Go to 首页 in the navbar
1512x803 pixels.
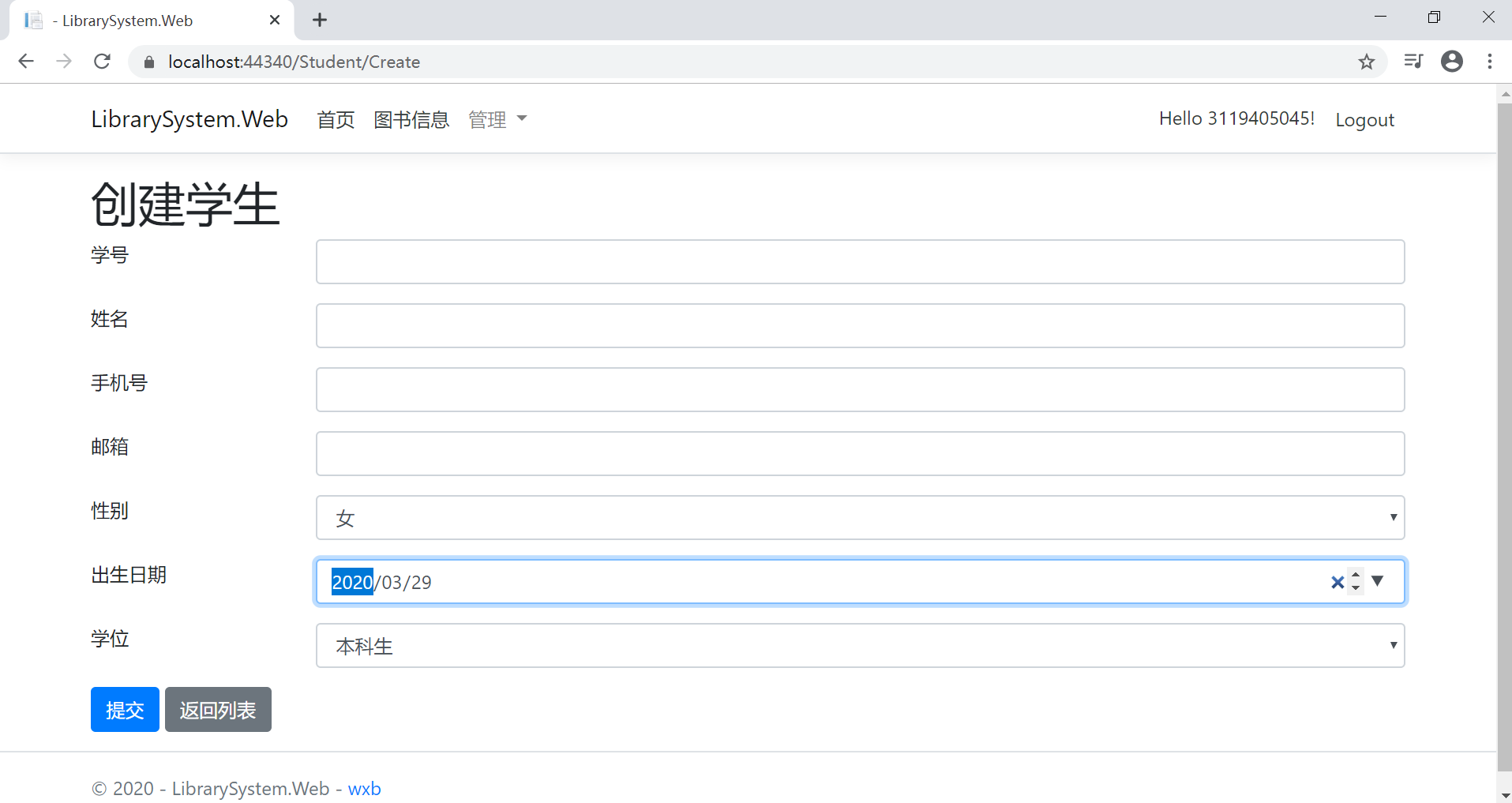[x=336, y=119]
